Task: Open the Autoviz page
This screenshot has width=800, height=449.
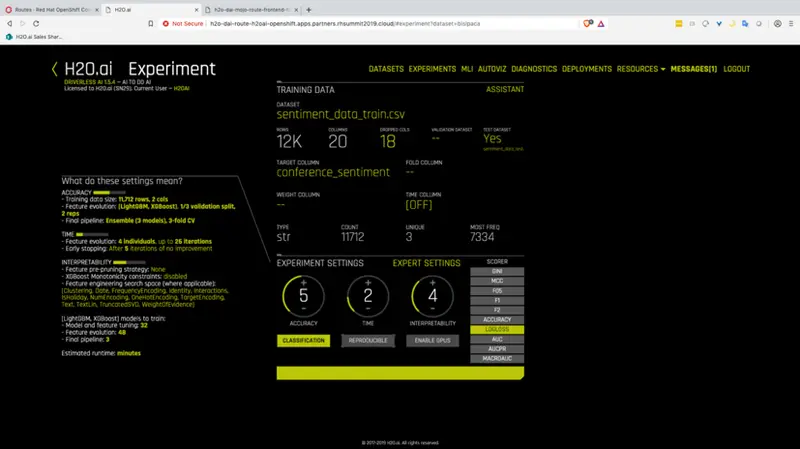Action: [x=492, y=69]
